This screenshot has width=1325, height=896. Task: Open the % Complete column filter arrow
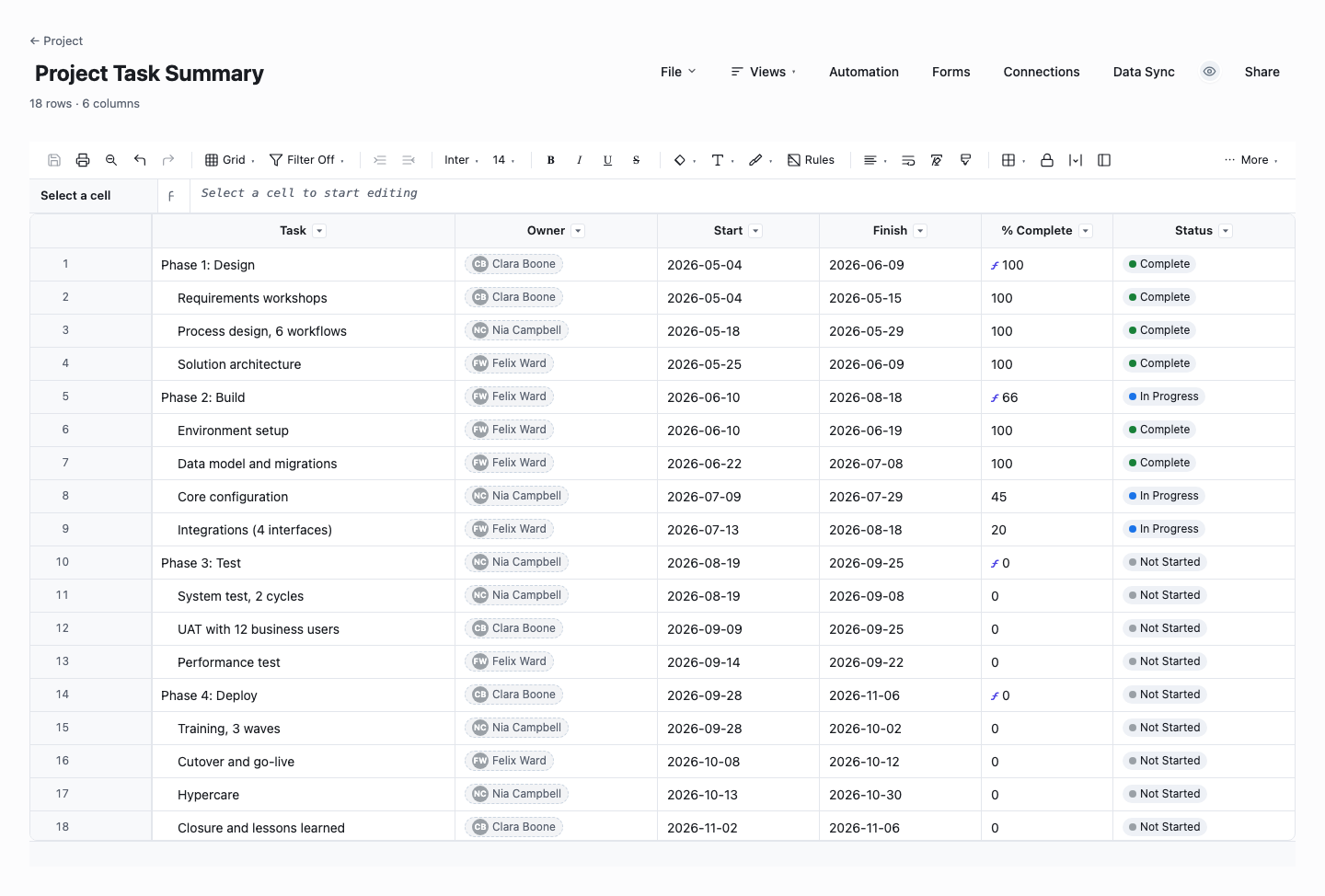pyautogui.click(x=1086, y=231)
